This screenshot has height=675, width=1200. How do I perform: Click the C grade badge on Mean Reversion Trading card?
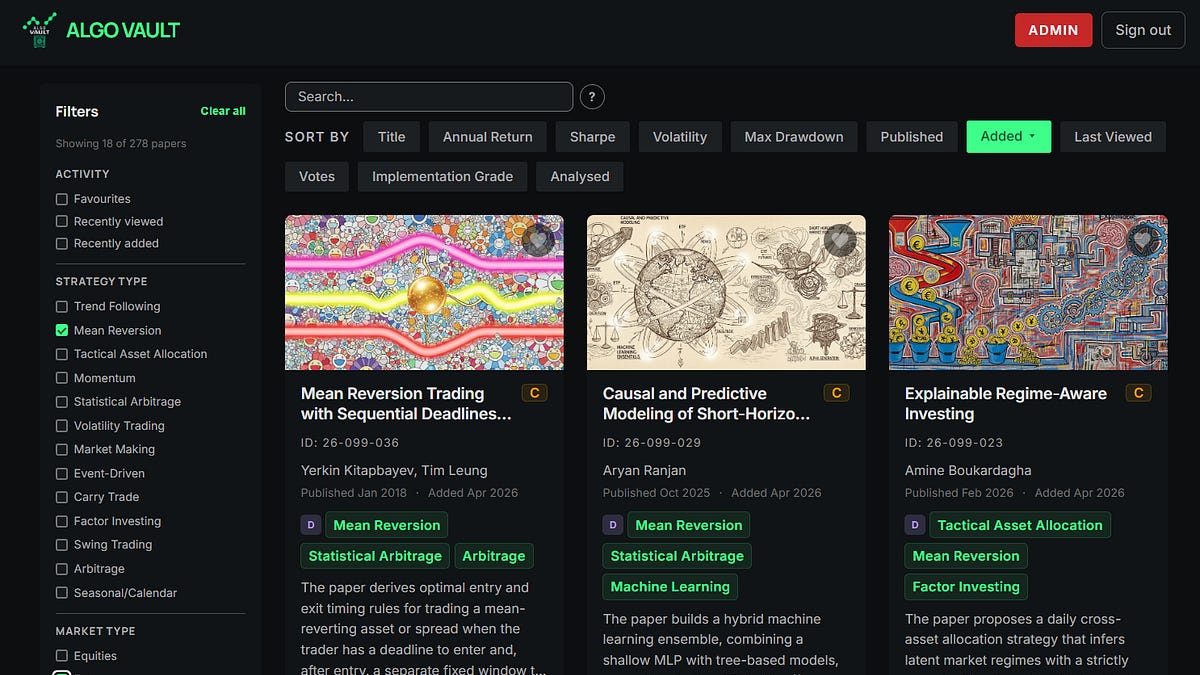(534, 393)
